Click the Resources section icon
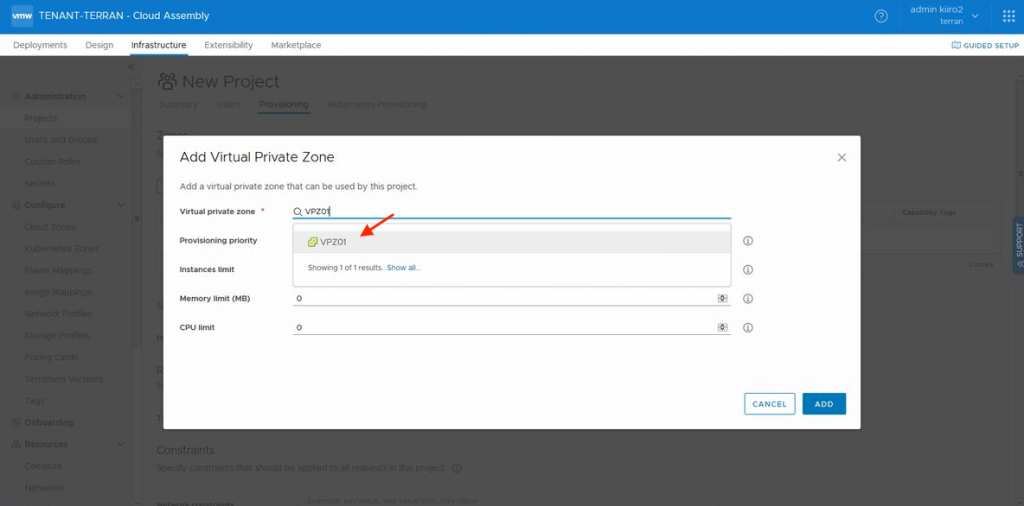The image size is (1024, 506). 16,444
